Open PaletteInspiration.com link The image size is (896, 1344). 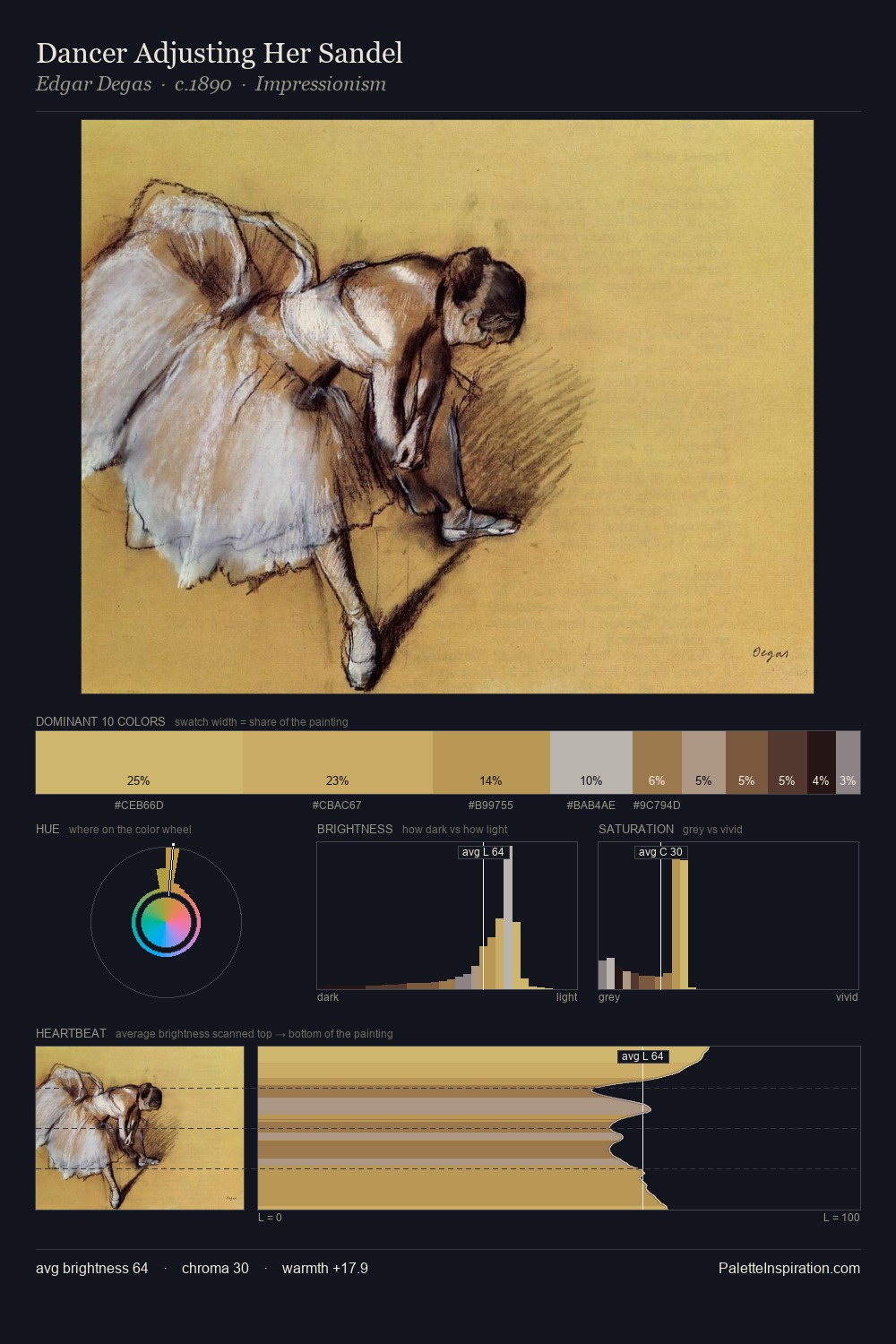pos(789,1268)
